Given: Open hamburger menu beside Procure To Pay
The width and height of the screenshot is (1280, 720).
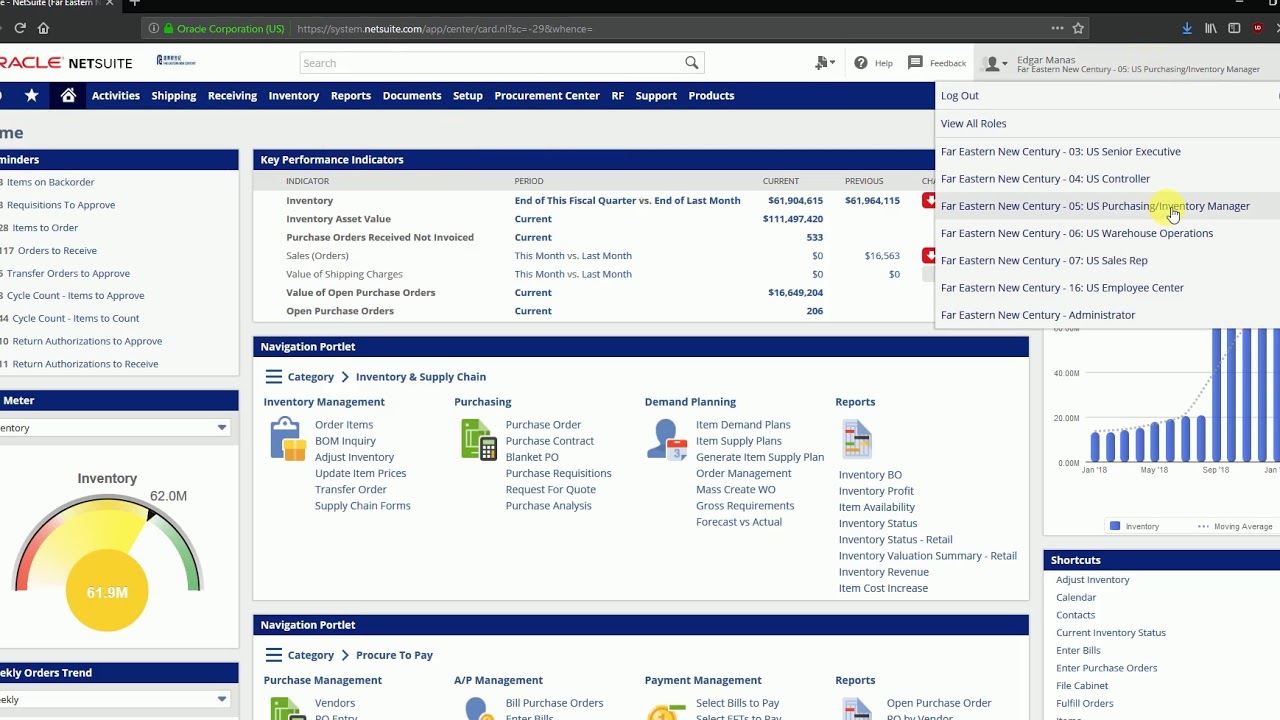Looking at the screenshot, I should tap(274, 655).
